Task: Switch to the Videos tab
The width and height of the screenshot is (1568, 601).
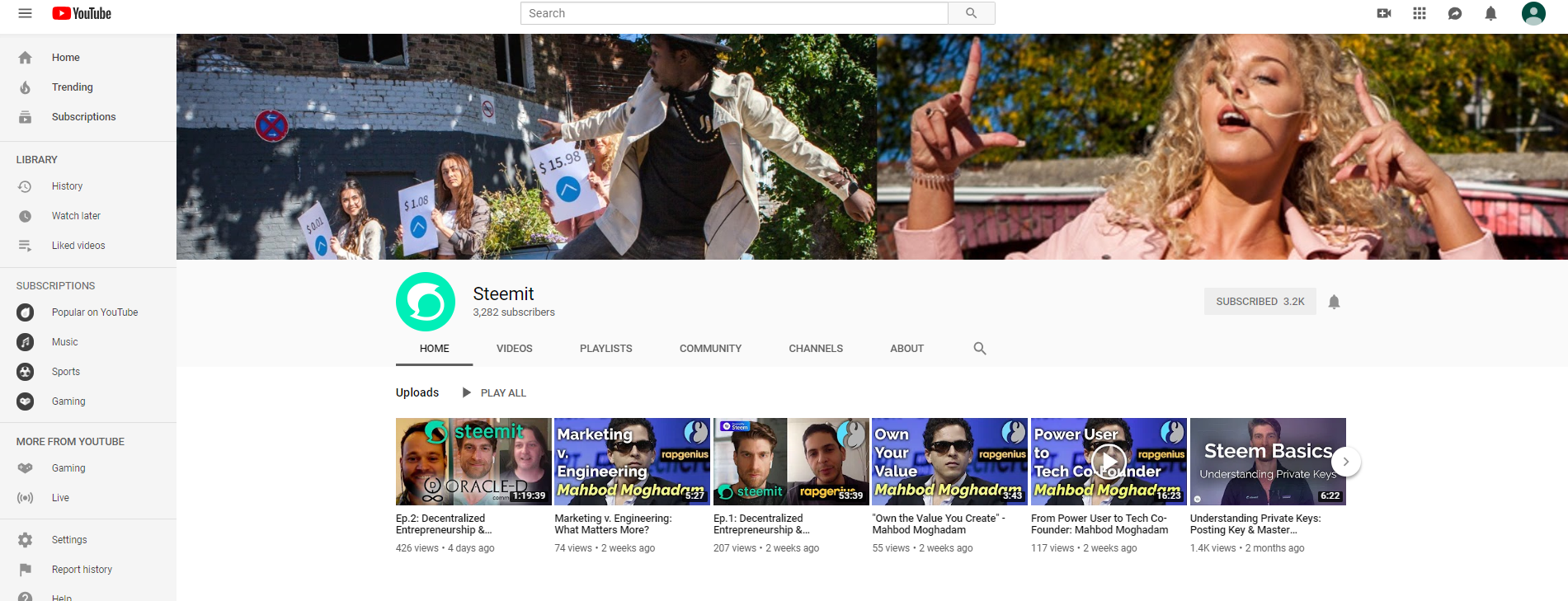Action: [515, 349]
